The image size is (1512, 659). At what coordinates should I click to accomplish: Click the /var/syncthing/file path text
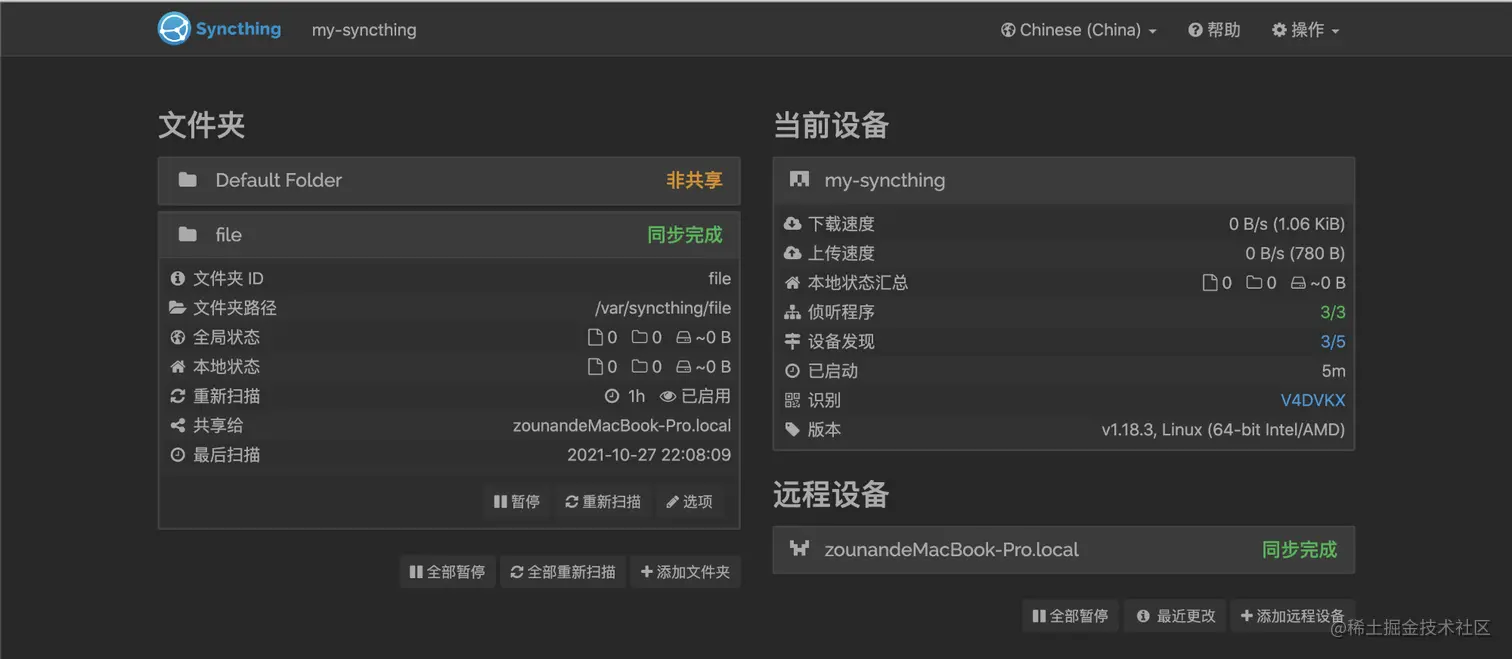[x=663, y=308]
